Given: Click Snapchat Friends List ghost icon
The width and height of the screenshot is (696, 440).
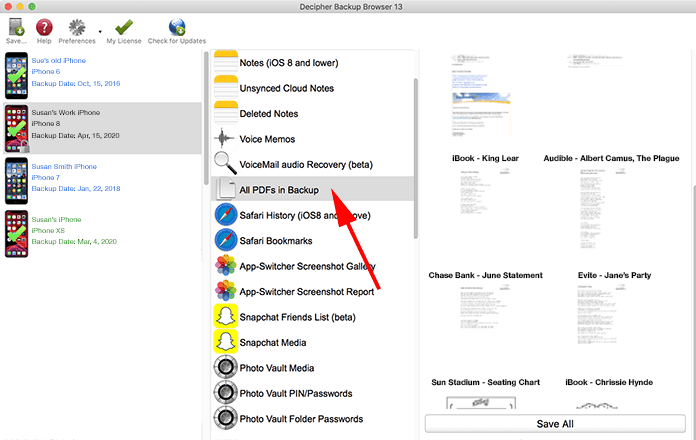Looking at the screenshot, I should [225, 316].
